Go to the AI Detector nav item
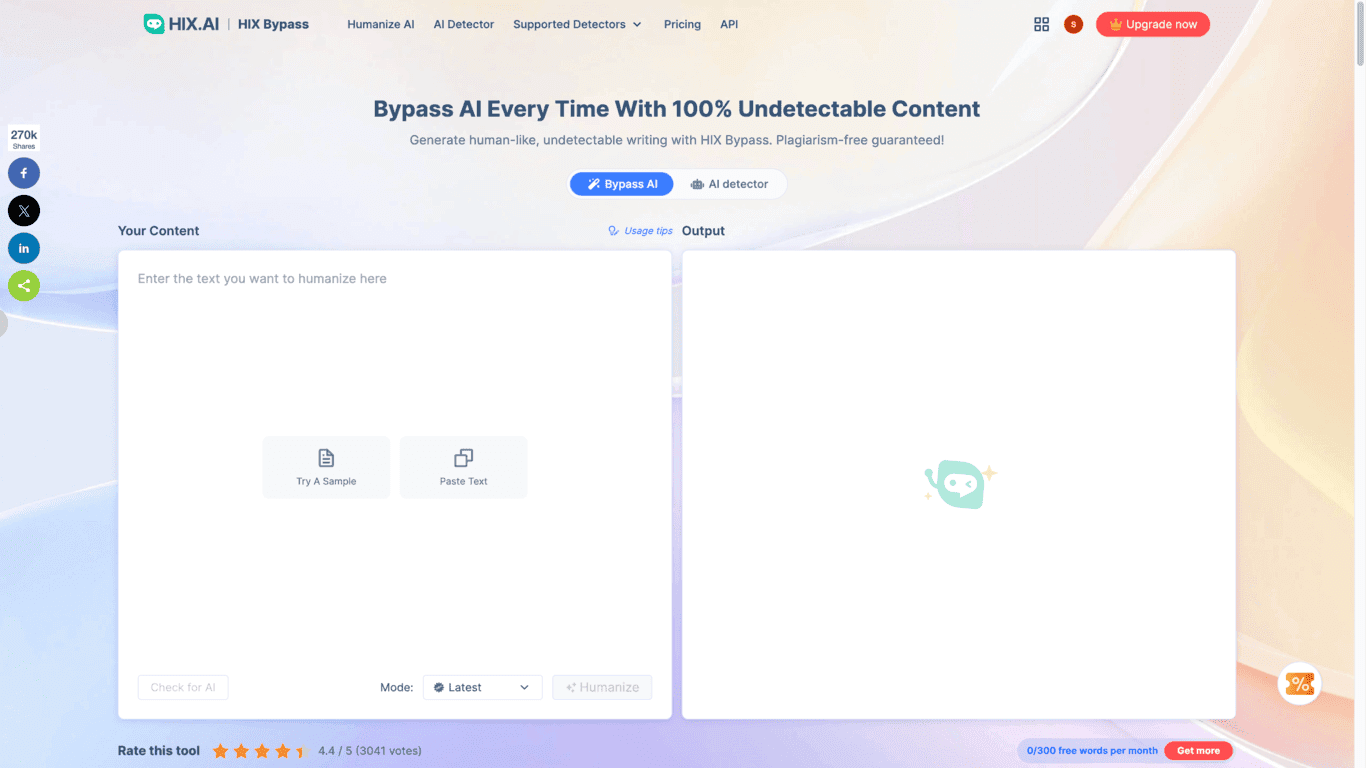 [x=464, y=24]
